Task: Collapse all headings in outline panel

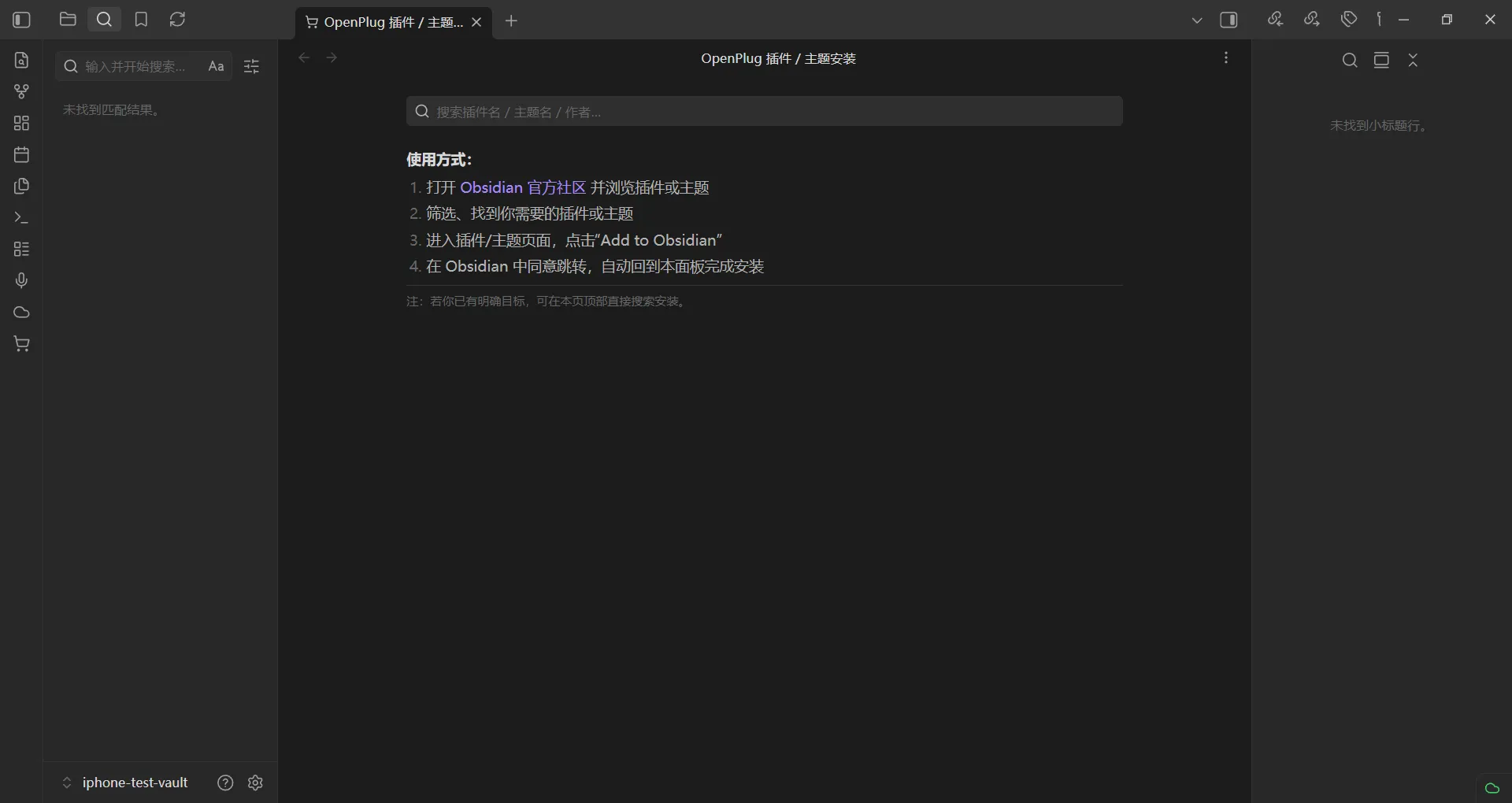Action: click(1413, 61)
